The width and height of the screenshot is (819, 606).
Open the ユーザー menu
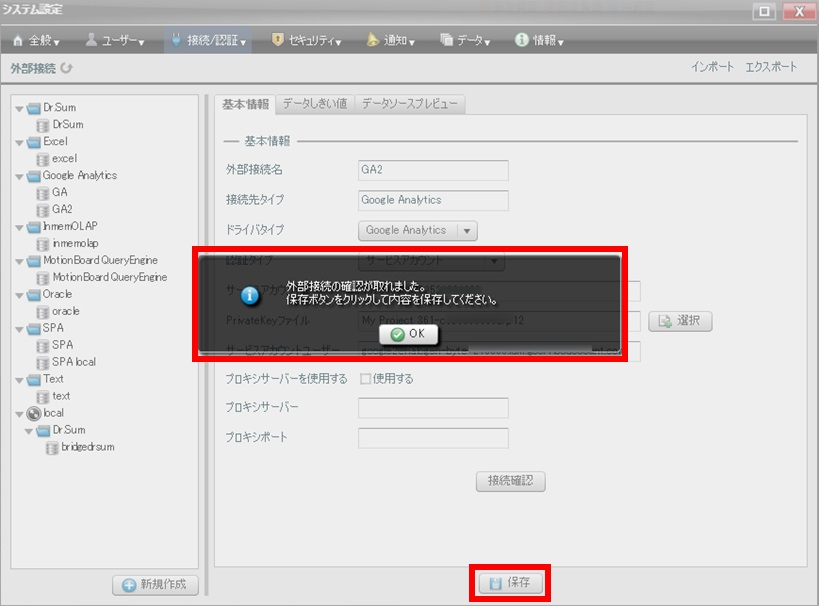point(115,40)
